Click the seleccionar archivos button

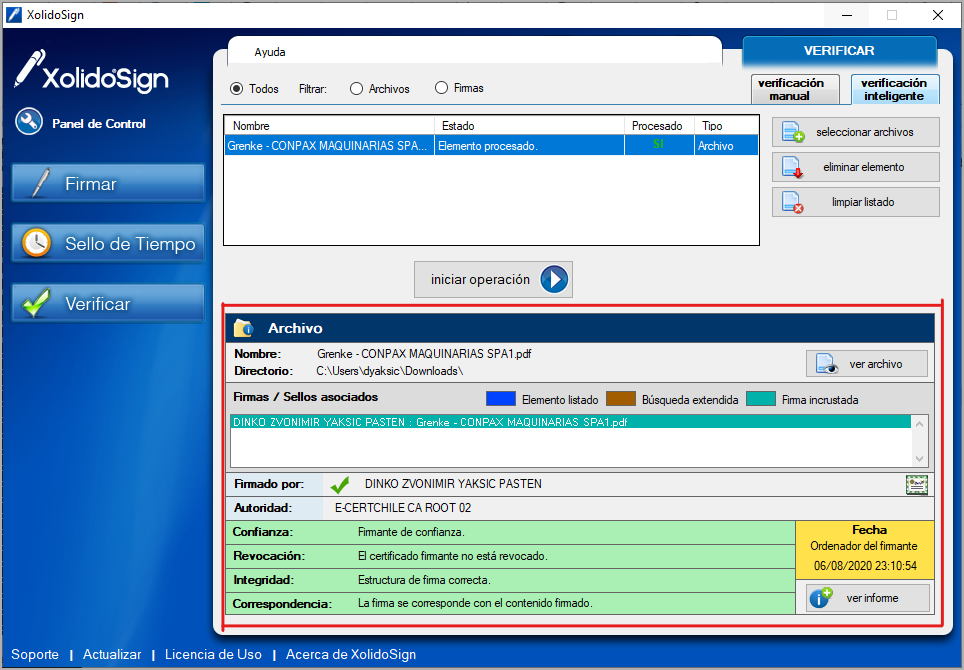(856, 132)
